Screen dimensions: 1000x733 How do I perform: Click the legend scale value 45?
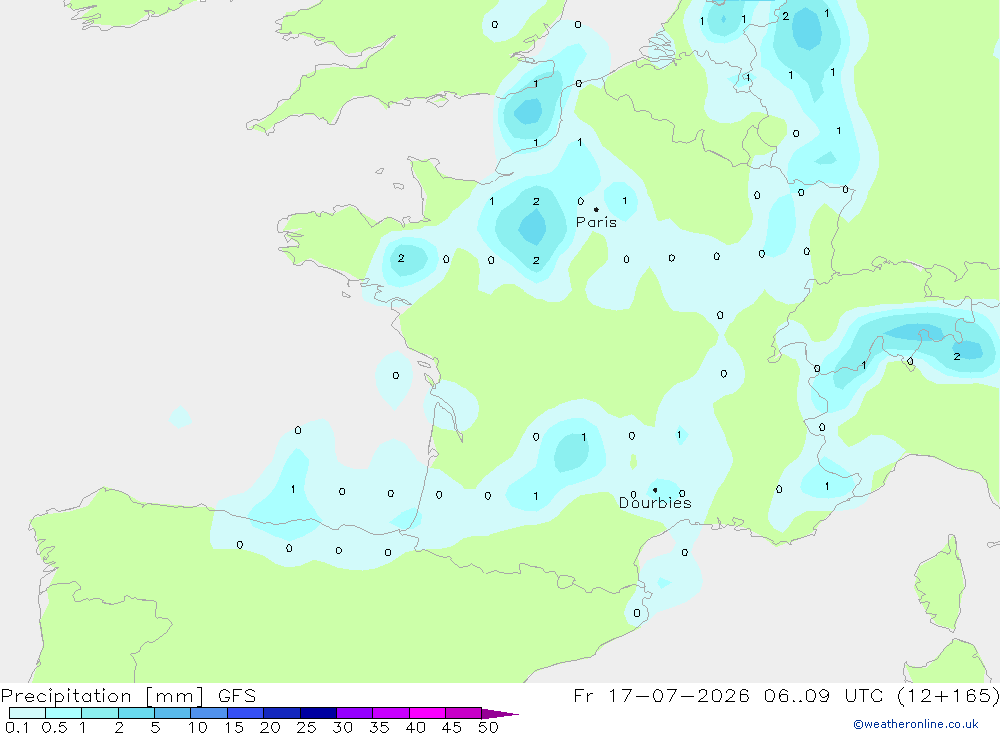pyautogui.click(x=452, y=727)
